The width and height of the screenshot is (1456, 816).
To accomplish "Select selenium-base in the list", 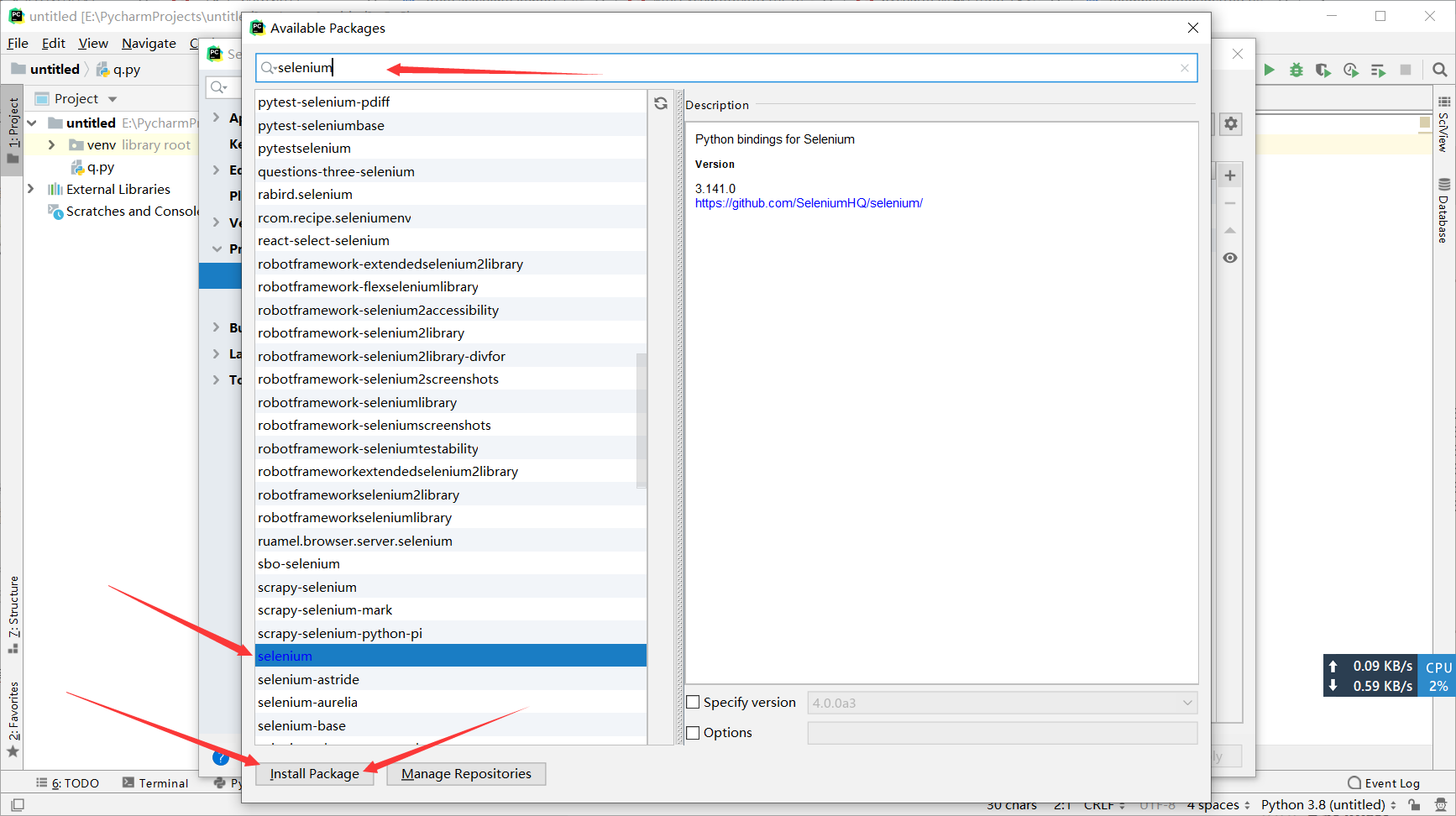I will 451,725.
